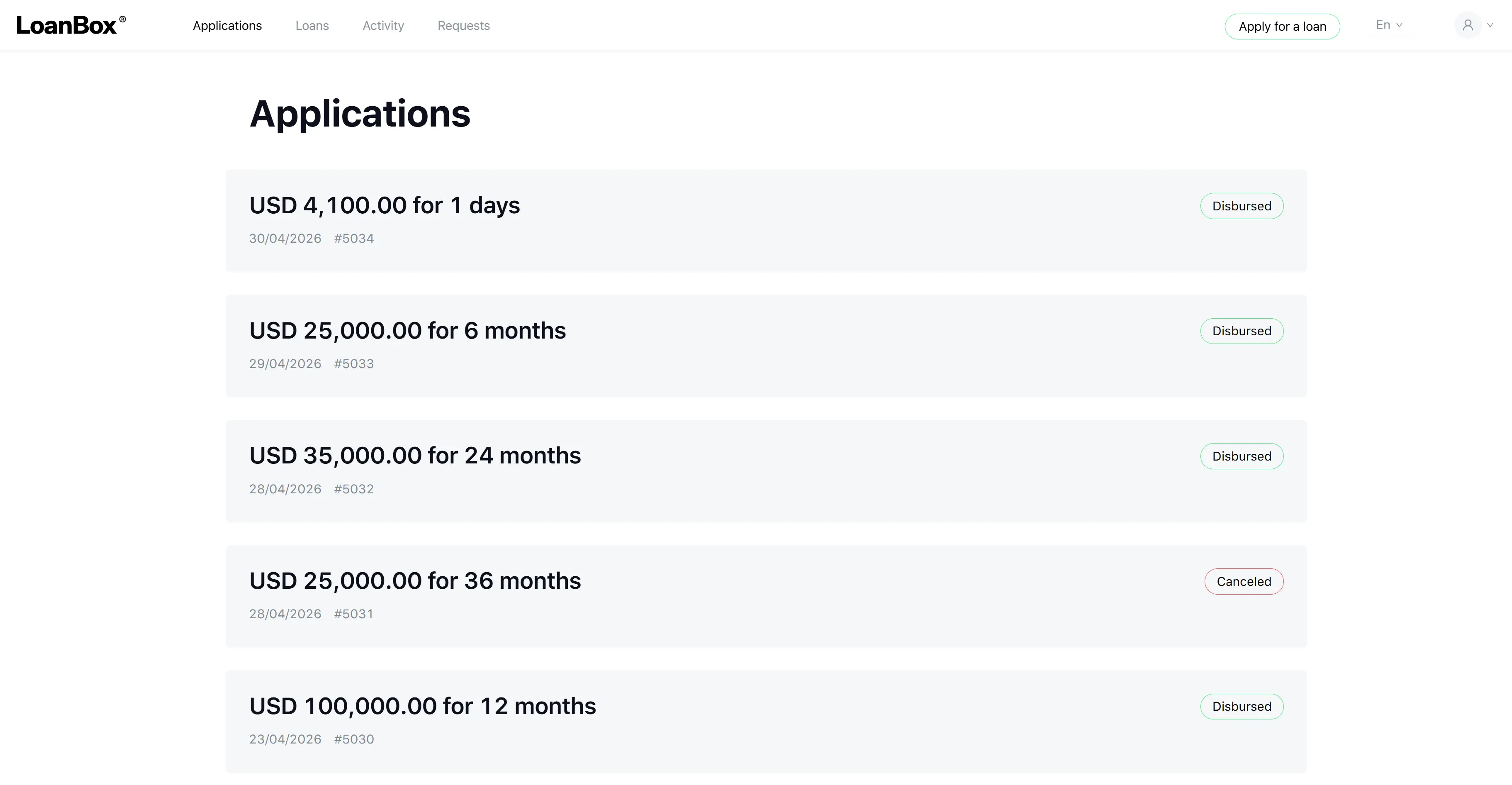Switch to the Loans tab
Image resolution: width=1512 pixels, height=785 pixels.
(x=312, y=26)
